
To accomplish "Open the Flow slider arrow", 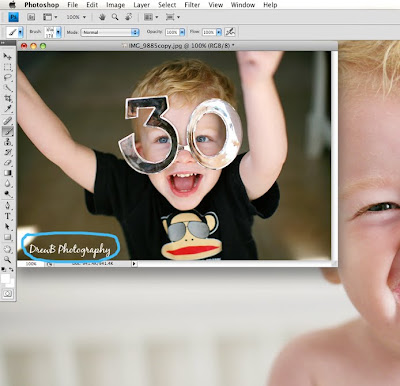I will [x=219, y=32].
